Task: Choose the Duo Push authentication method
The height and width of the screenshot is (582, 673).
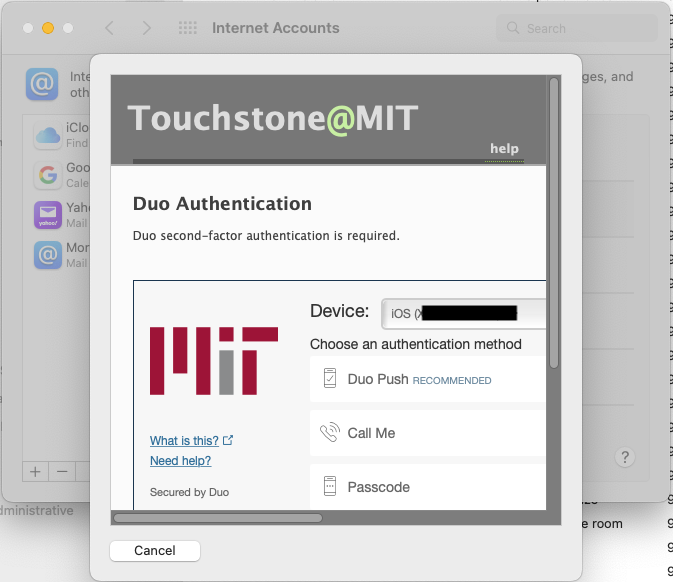Action: coord(427,379)
